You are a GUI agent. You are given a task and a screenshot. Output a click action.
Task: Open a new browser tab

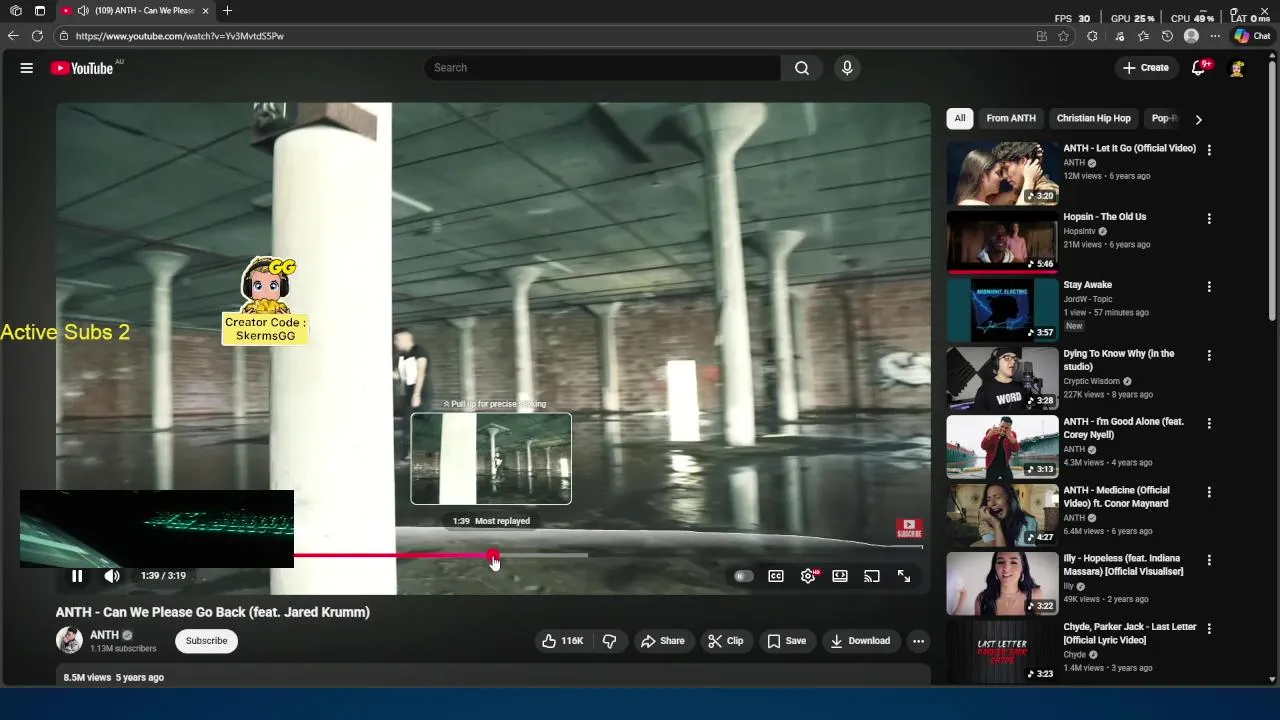coord(227,11)
